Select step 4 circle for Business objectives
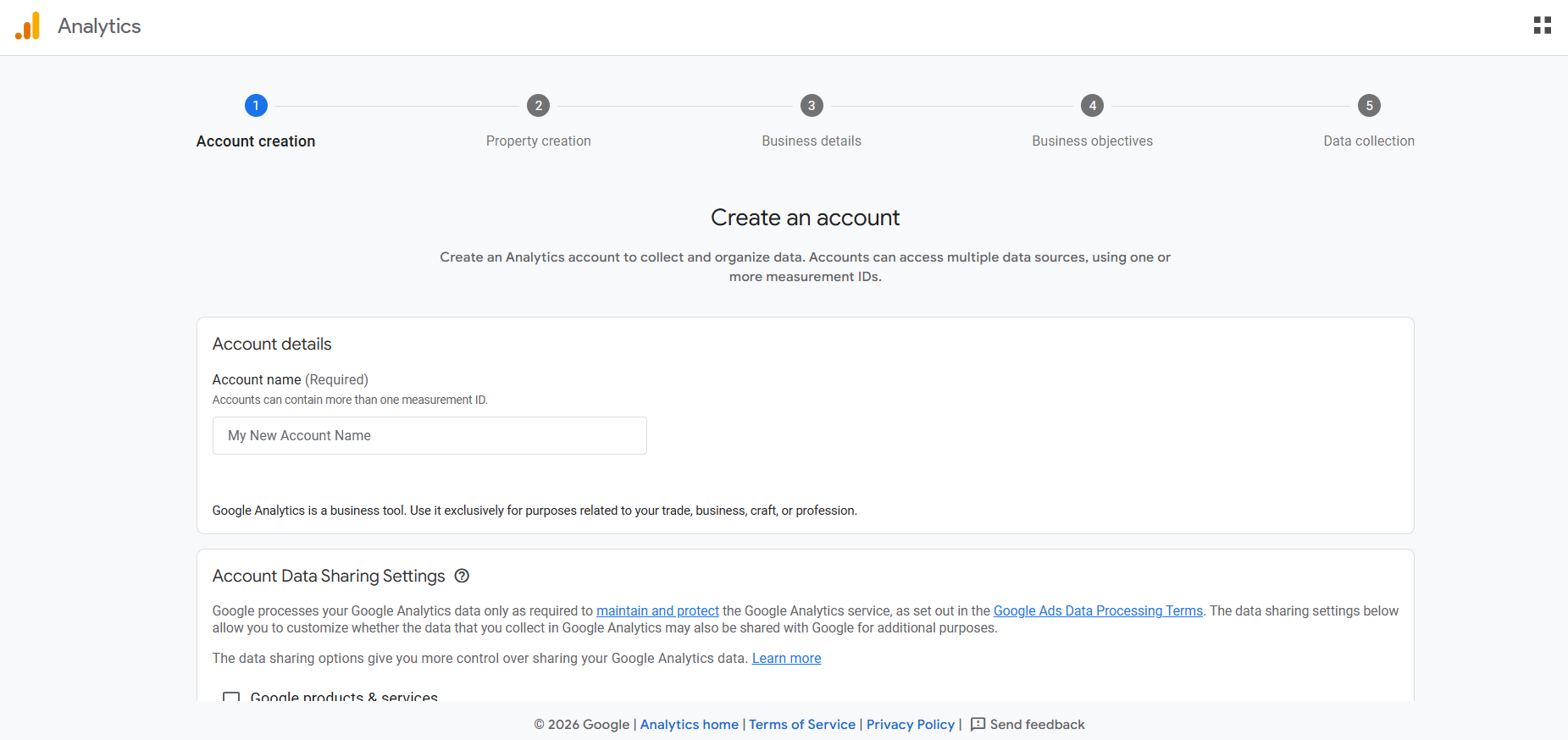The width and height of the screenshot is (1568, 740). (x=1092, y=106)
